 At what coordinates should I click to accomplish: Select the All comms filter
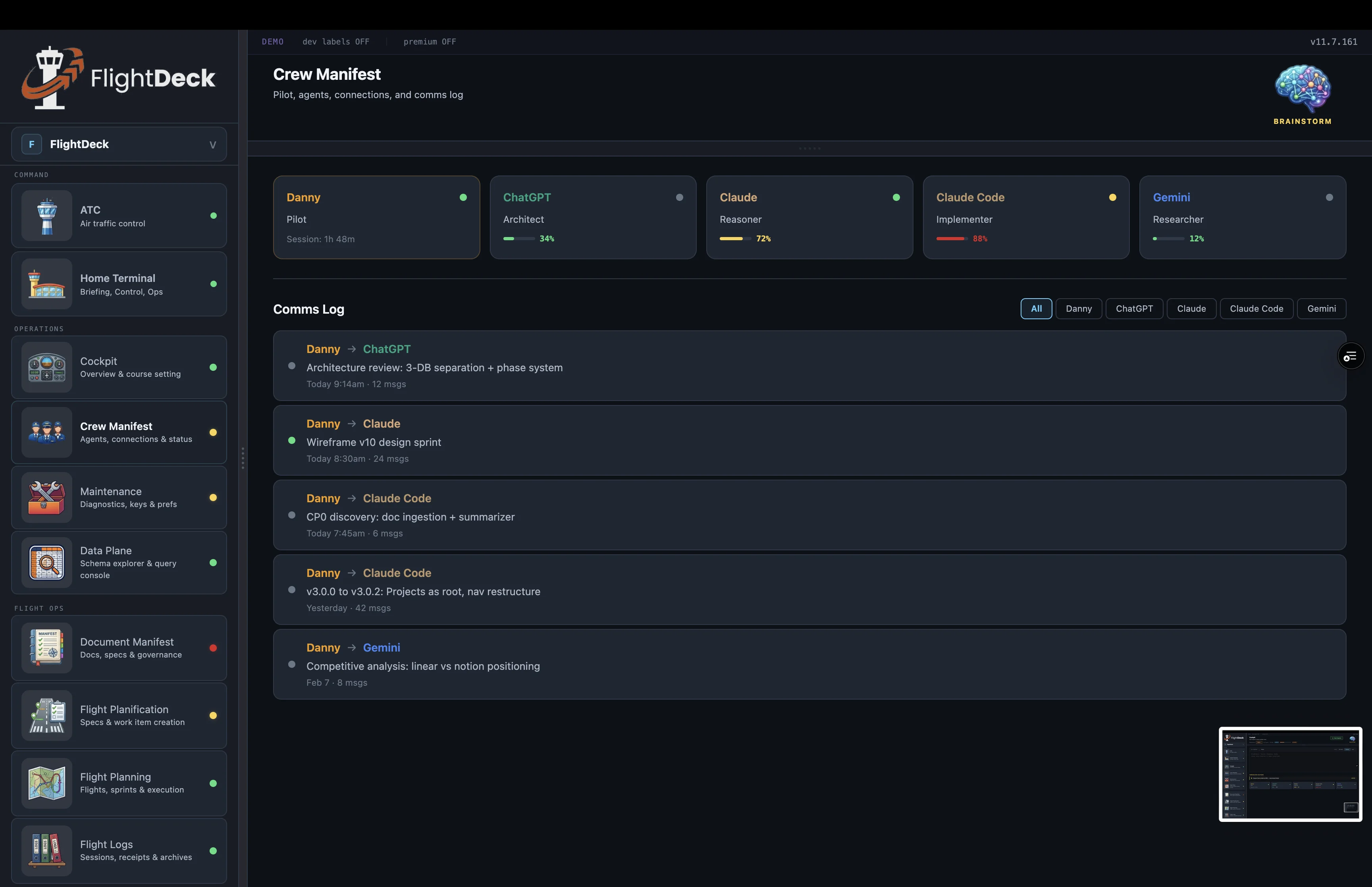(x=1036, y=308)
